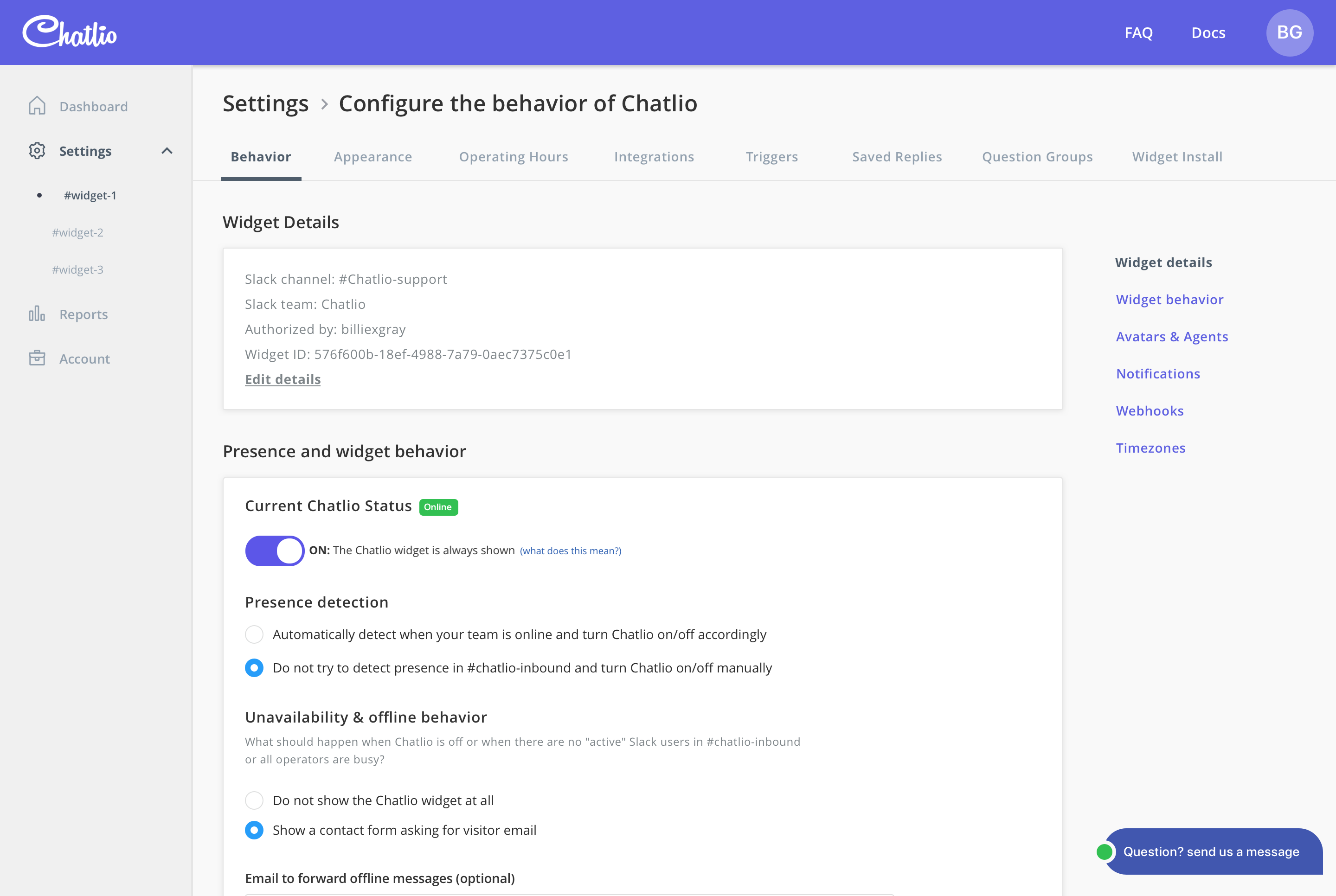Click the Slack channel: #Chatlio-support text
The width and height of the screenshot is (1336, 896).
346,279
